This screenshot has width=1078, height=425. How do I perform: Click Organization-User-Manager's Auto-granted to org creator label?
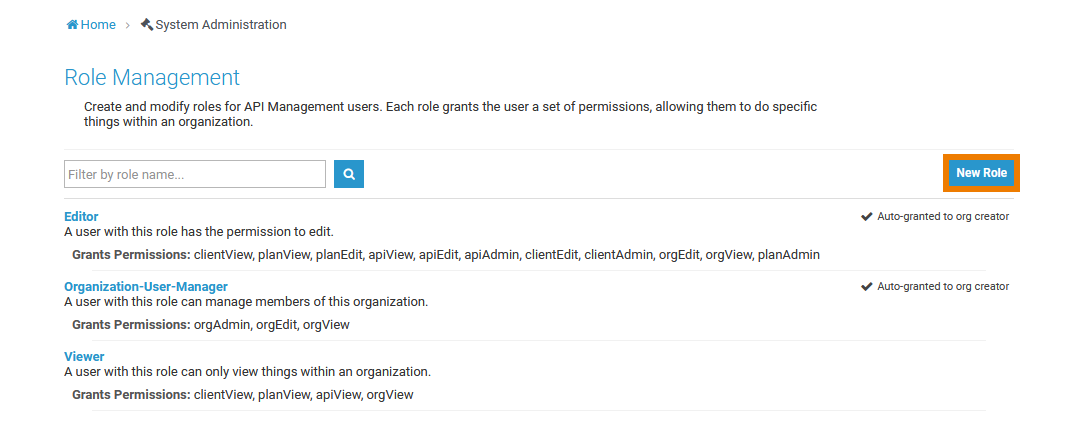(943, 286)
